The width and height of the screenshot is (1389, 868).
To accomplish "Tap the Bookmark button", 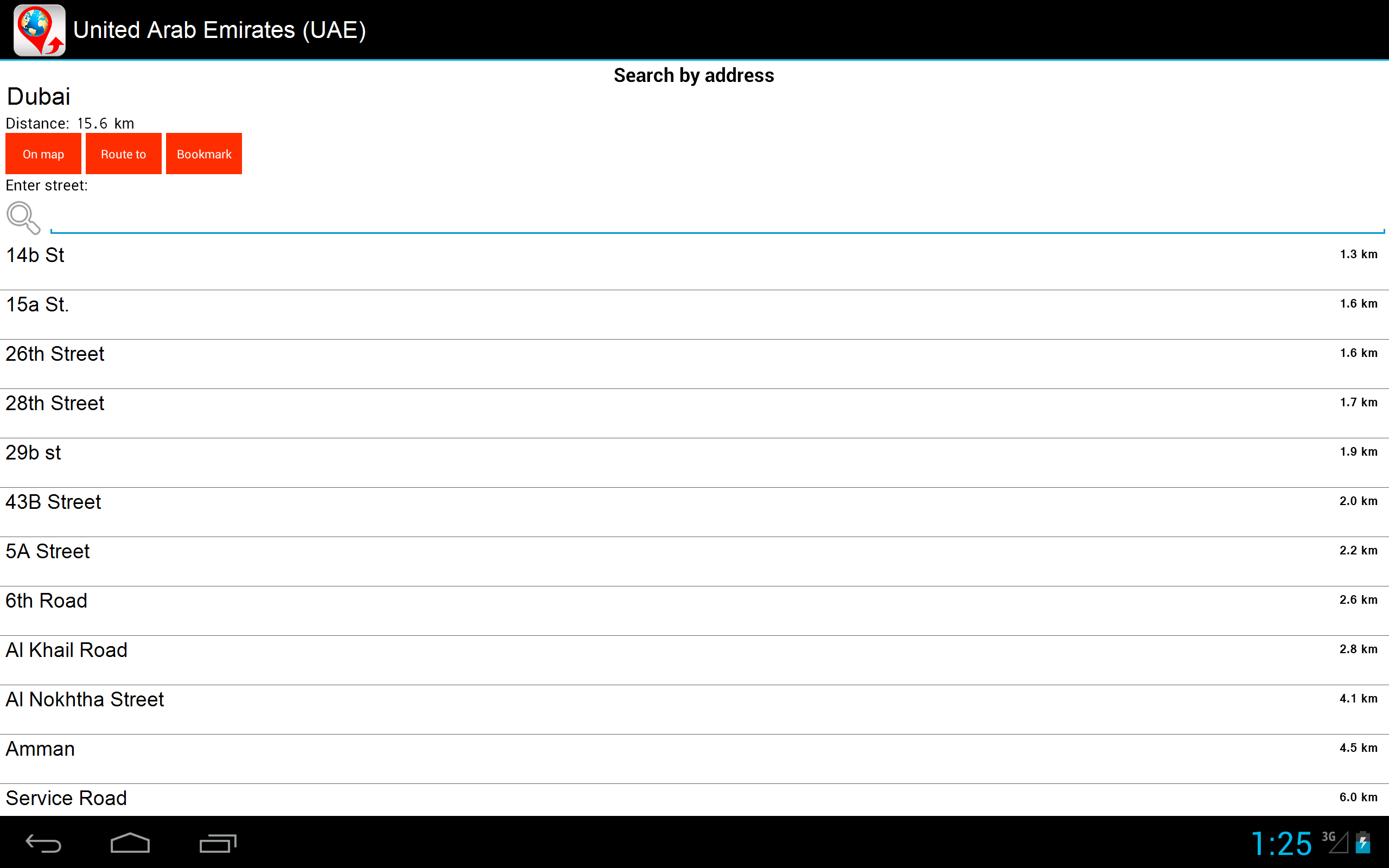I will pos(204,154).
